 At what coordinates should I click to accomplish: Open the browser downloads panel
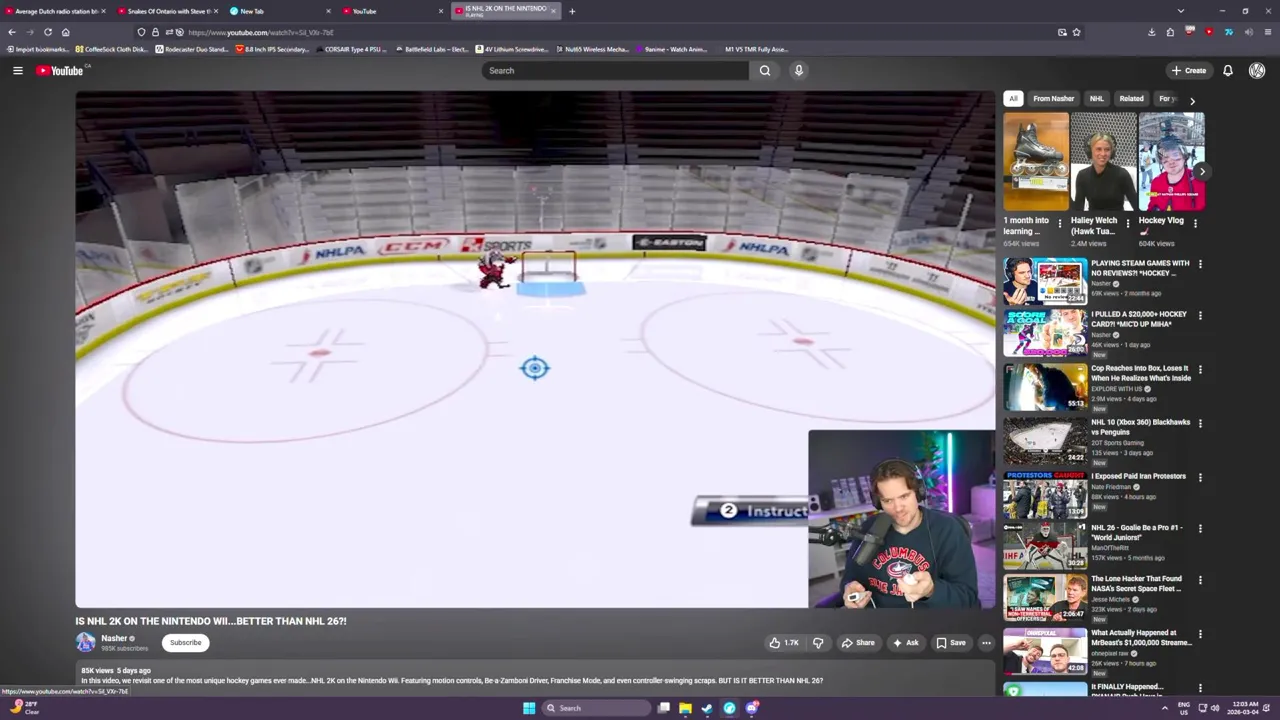[x=1151, y=32]
